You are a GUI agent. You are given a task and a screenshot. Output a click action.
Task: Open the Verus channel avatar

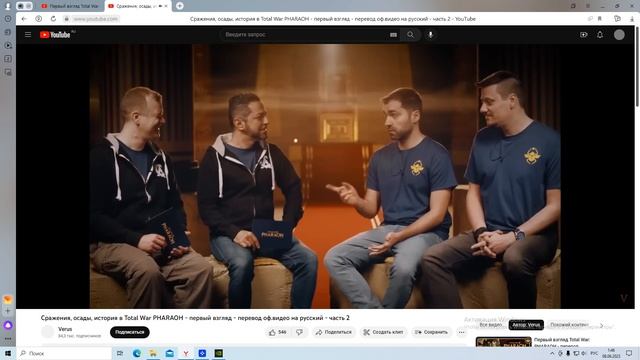[x=48, y=332]
